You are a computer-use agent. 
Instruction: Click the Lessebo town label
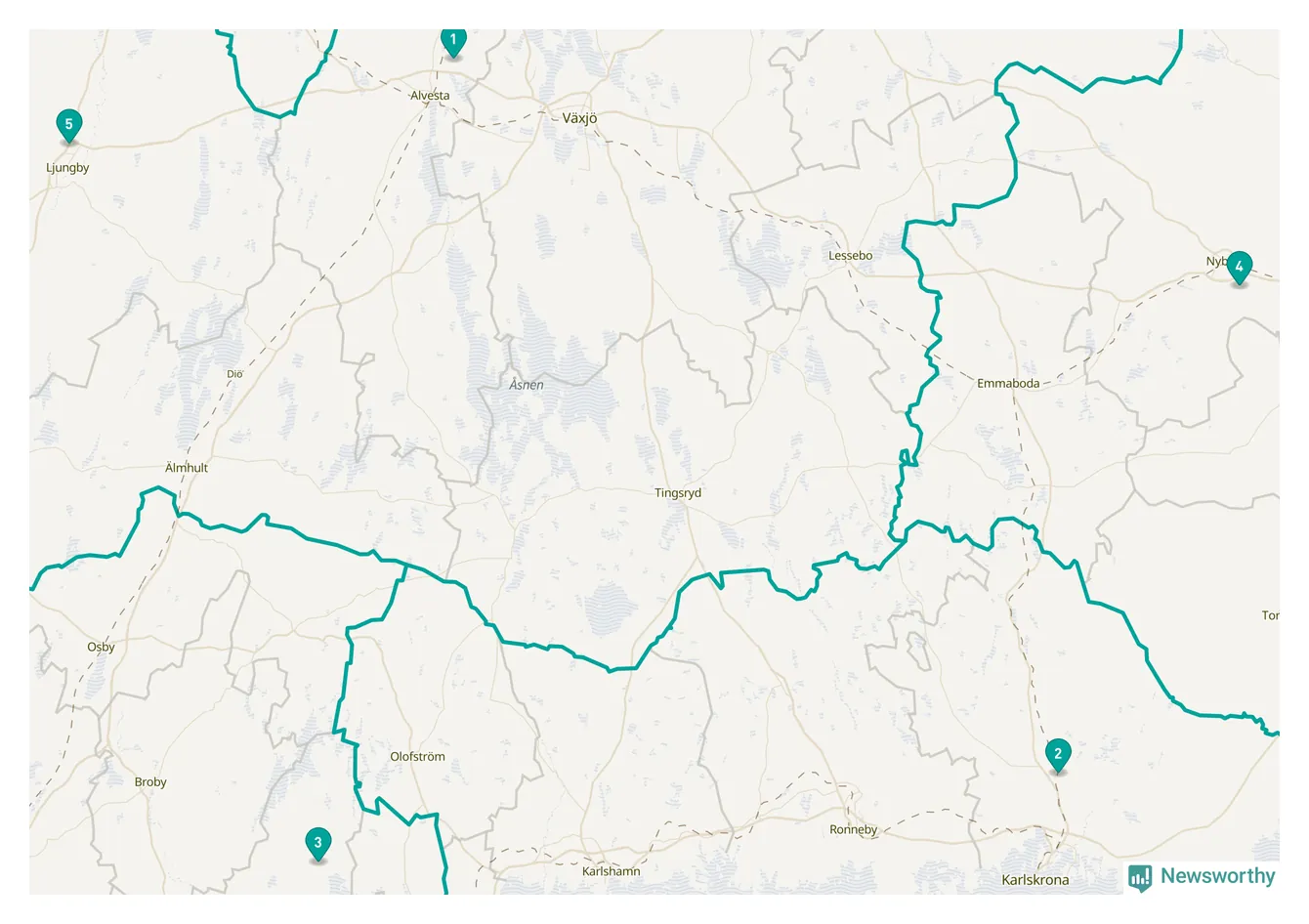(x=850, y=256)
